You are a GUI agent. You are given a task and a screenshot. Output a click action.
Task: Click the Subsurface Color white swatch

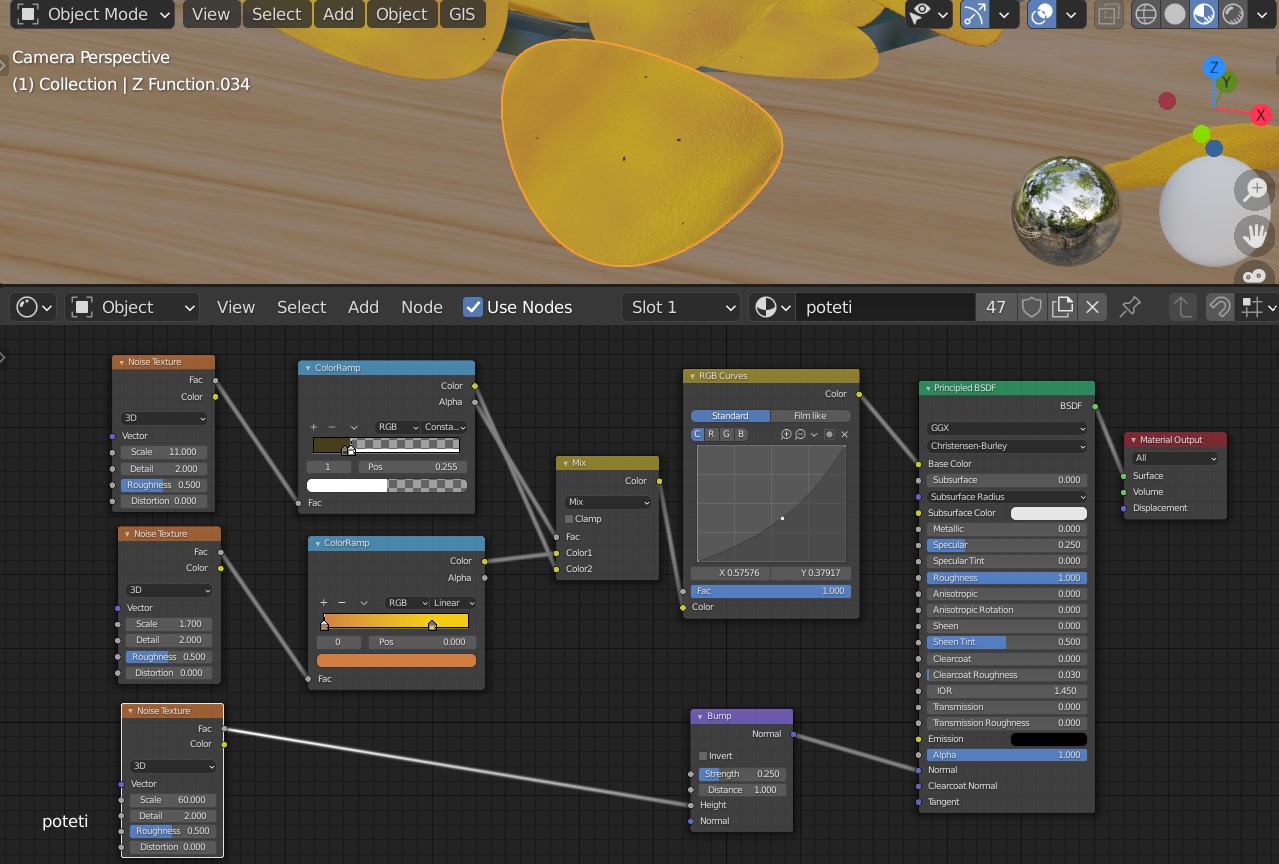tap(1048, 513)
